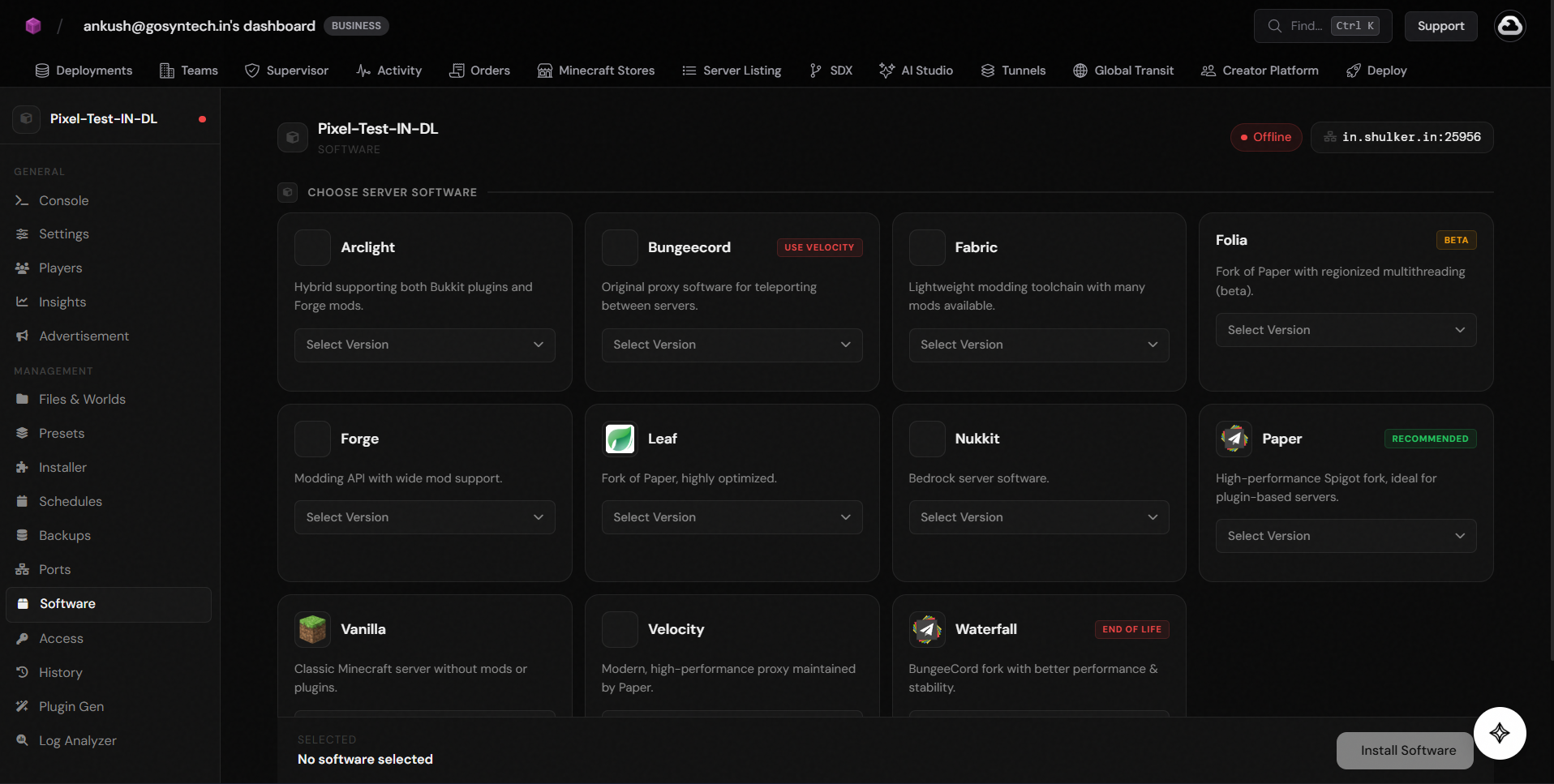Go to the Supervisor tab
This screenshot has width=1554, height=784.
coord(286,71)
